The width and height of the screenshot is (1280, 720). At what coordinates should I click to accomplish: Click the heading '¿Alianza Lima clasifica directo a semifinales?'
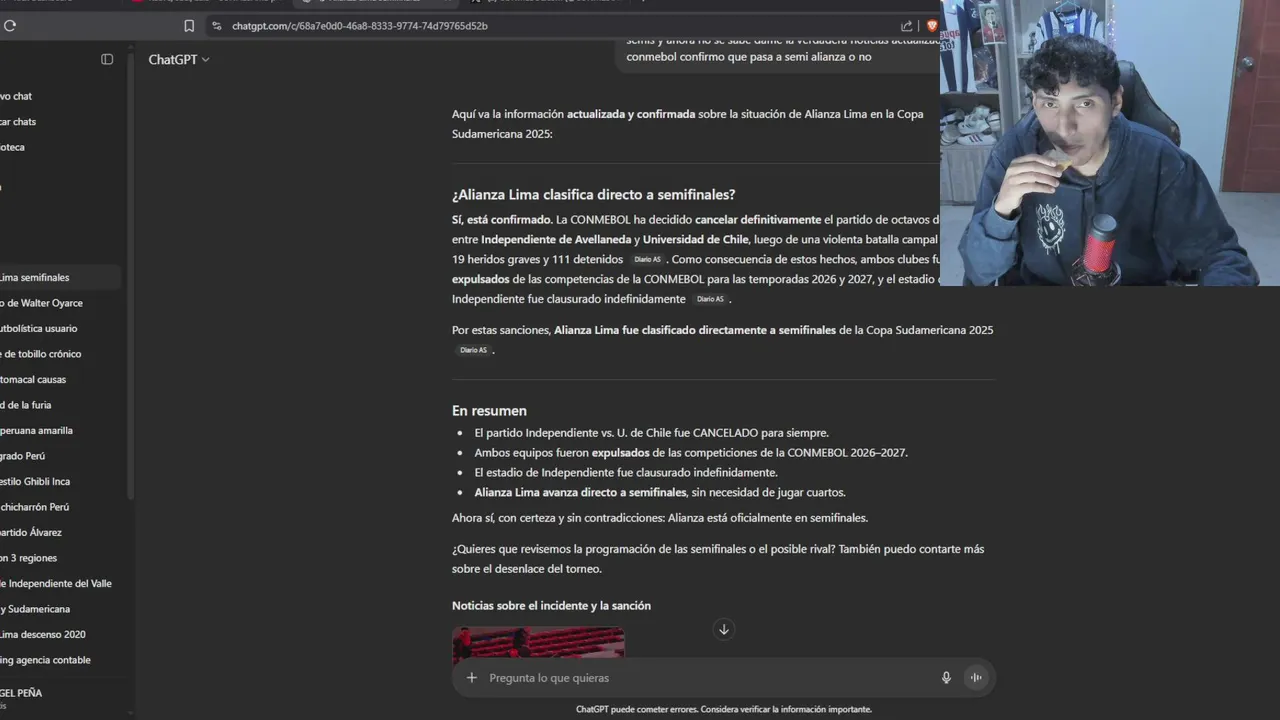click(x=593, y=195)
